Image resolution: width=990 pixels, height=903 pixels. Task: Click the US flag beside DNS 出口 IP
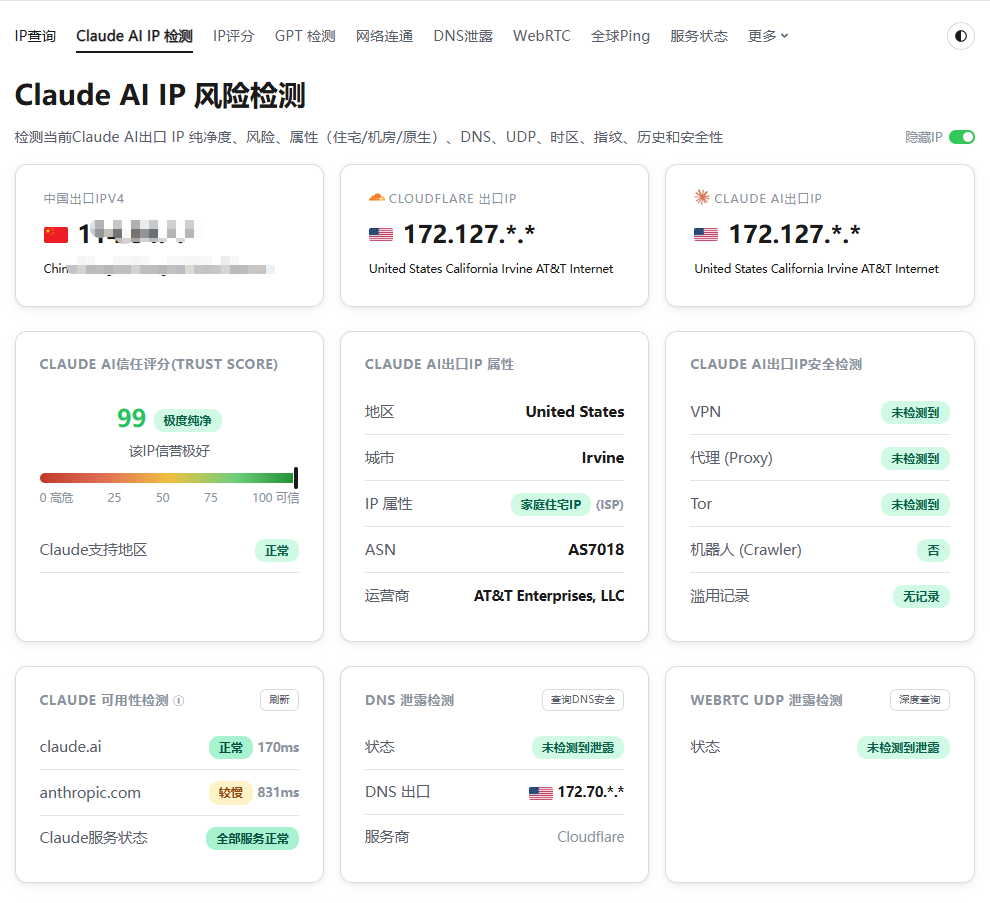(x=540, y=792)
